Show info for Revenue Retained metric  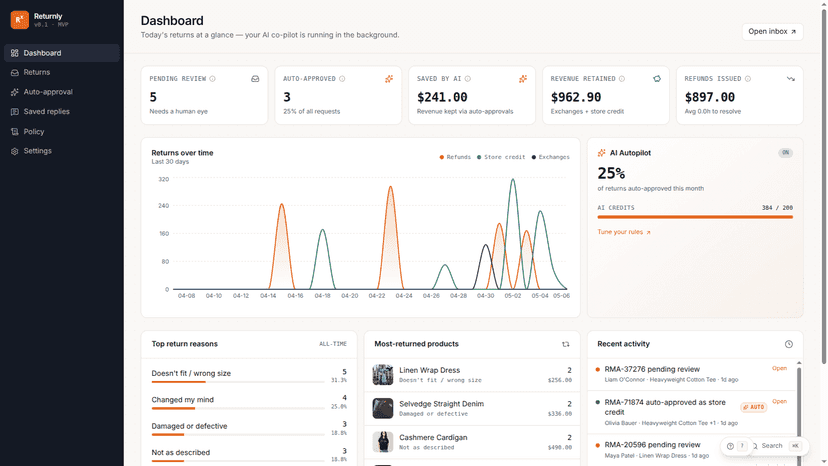pos(622,79)
